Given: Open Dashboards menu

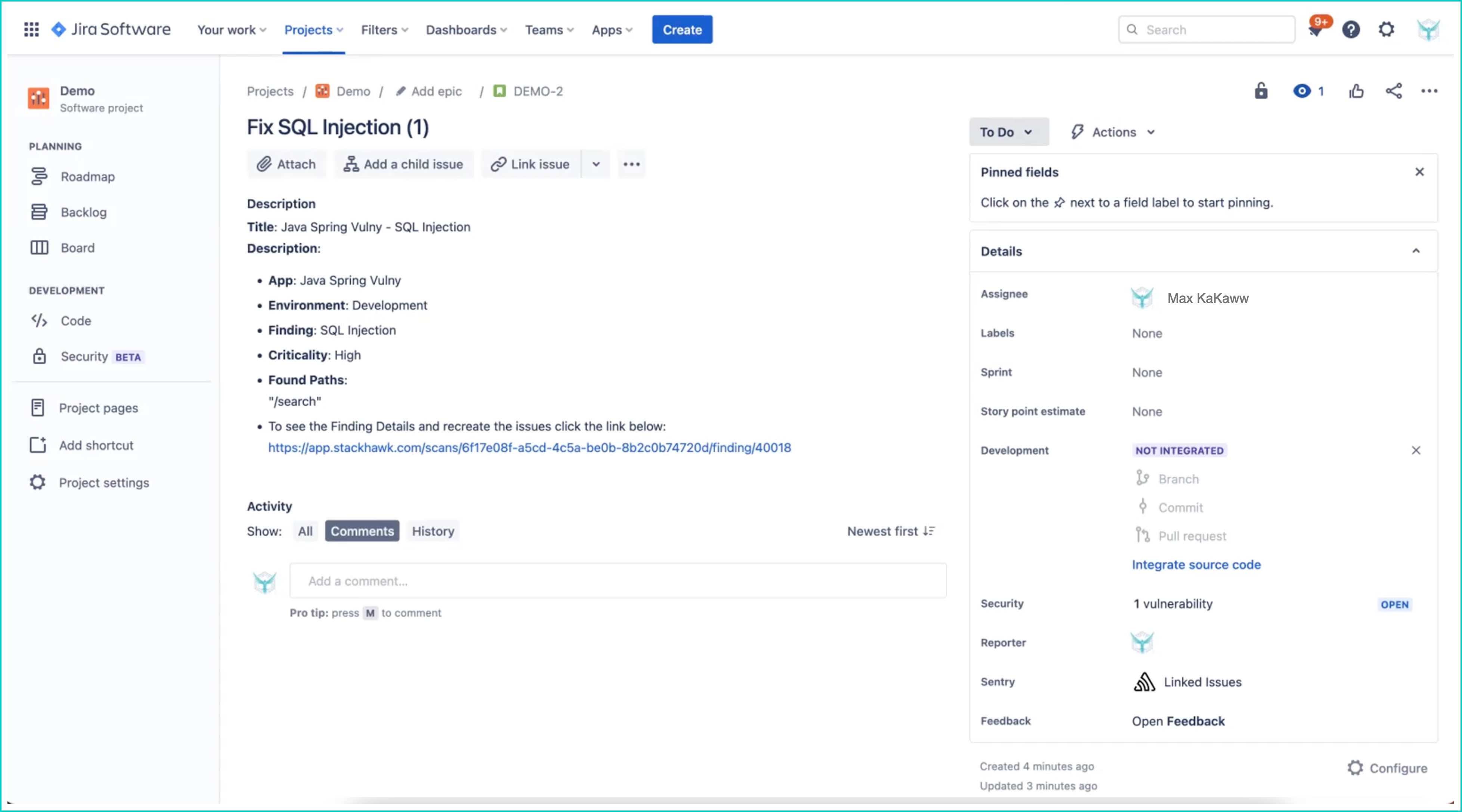Looking at the screenshot, I should [466, 30].
